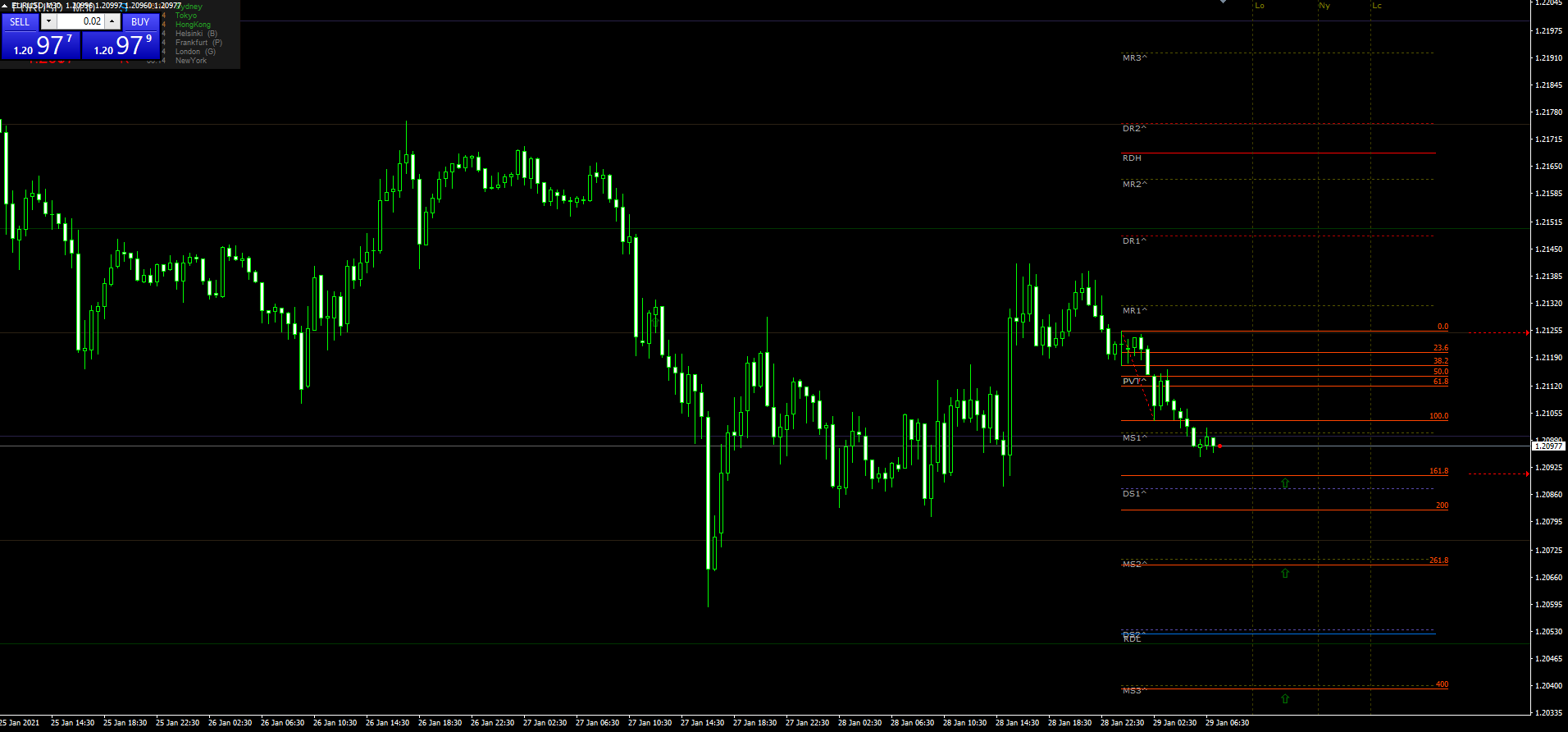Image resolution: width=1568 pixels, height=732 pixels.
Task: Click the SELL button
Action: (20, 22)
